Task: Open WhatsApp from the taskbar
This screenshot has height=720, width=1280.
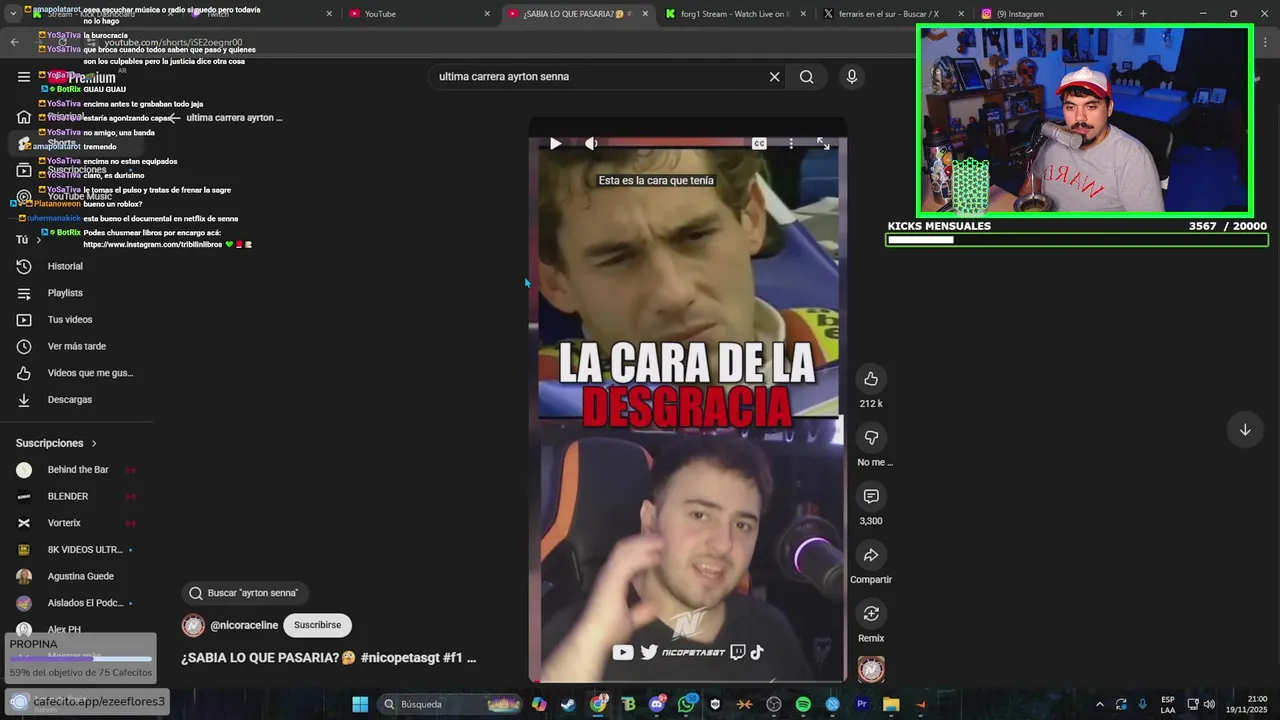Action: pyautogui.click(x=686, y=704)
